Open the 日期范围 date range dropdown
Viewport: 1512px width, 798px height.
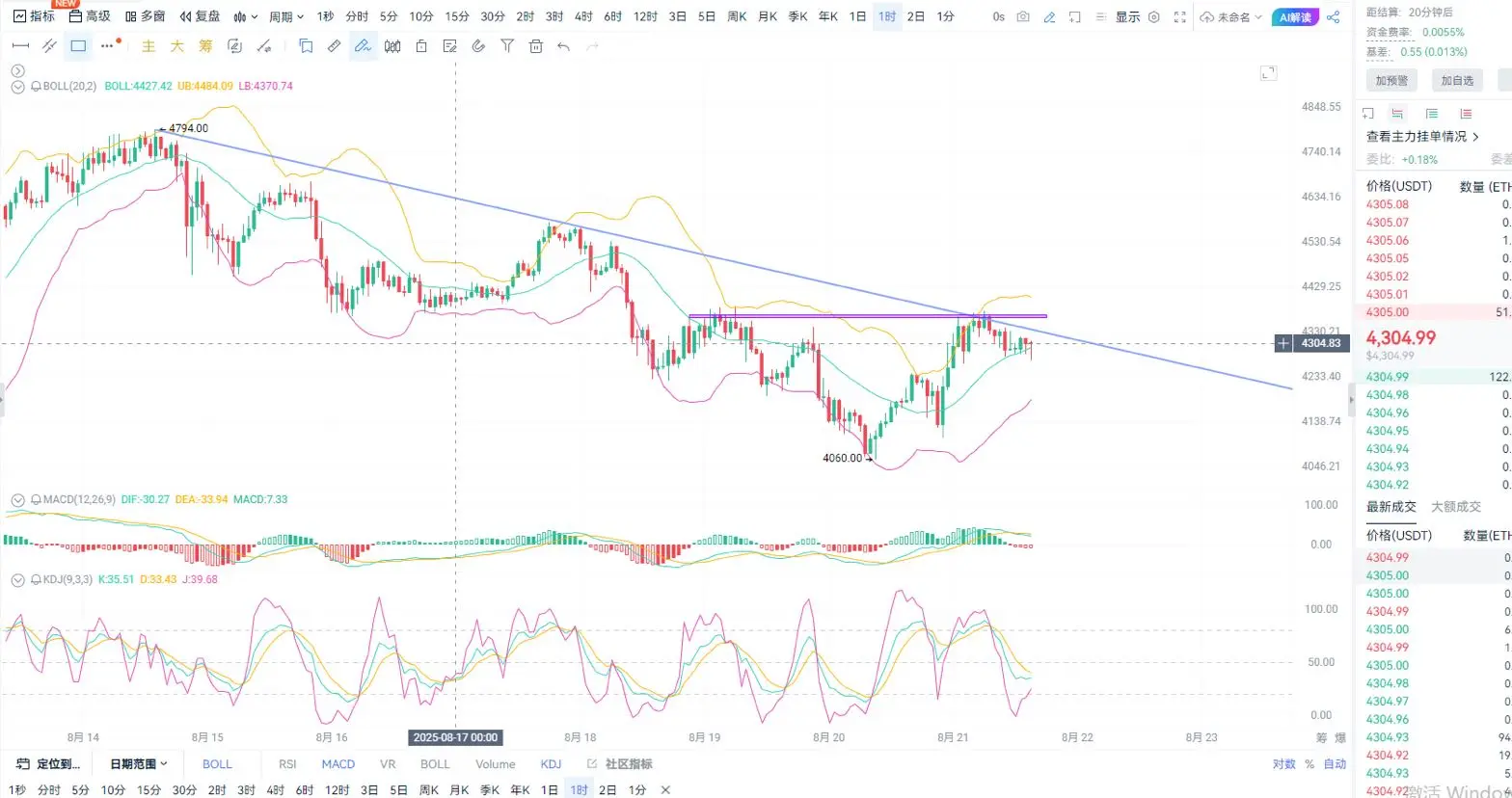point(139,764)
